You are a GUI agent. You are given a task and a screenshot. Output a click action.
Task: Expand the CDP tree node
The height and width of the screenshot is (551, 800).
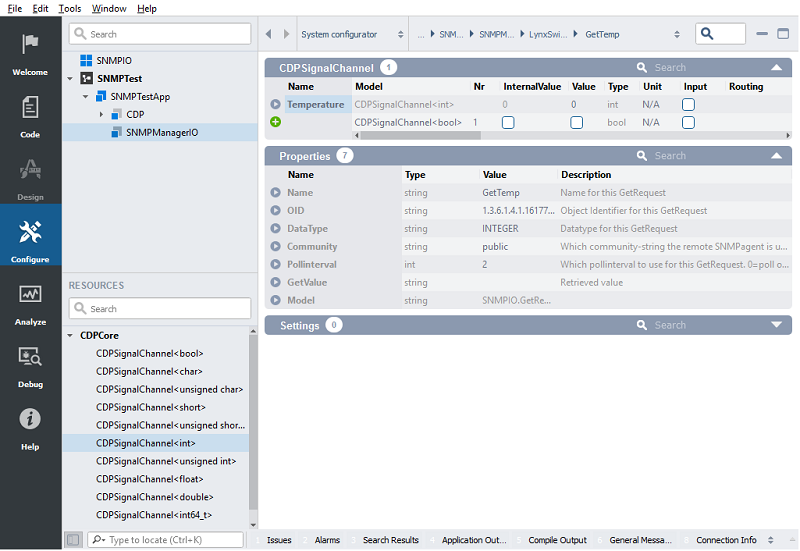[x=101, y=115]
